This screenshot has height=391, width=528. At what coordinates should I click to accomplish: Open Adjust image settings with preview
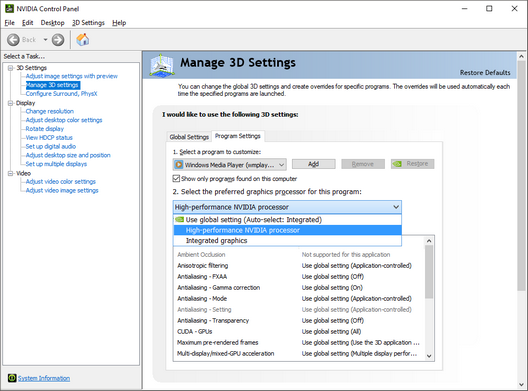click(72, 76)
